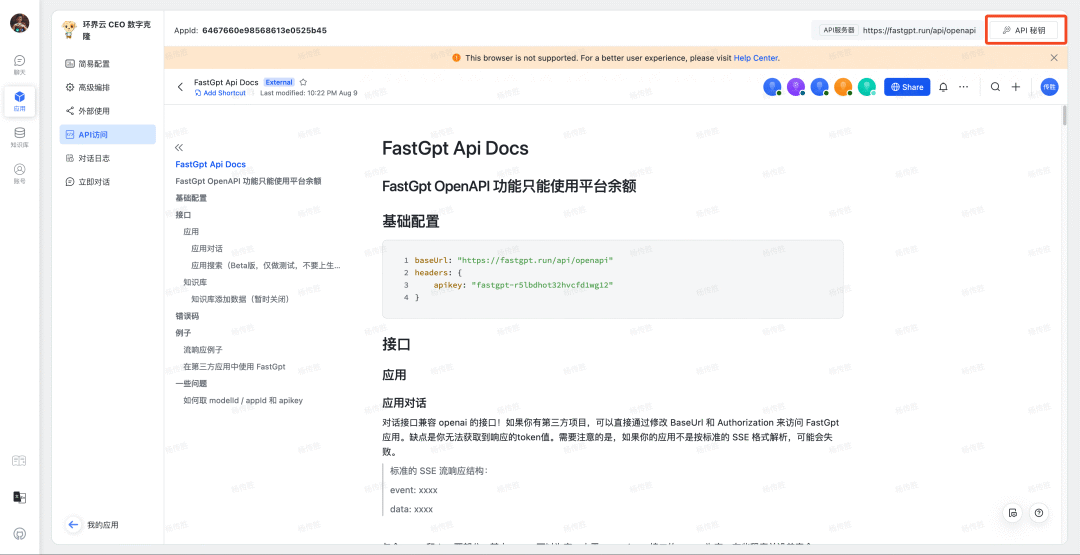
Task: Click the purple collaborator avatar
Action: 796,87
